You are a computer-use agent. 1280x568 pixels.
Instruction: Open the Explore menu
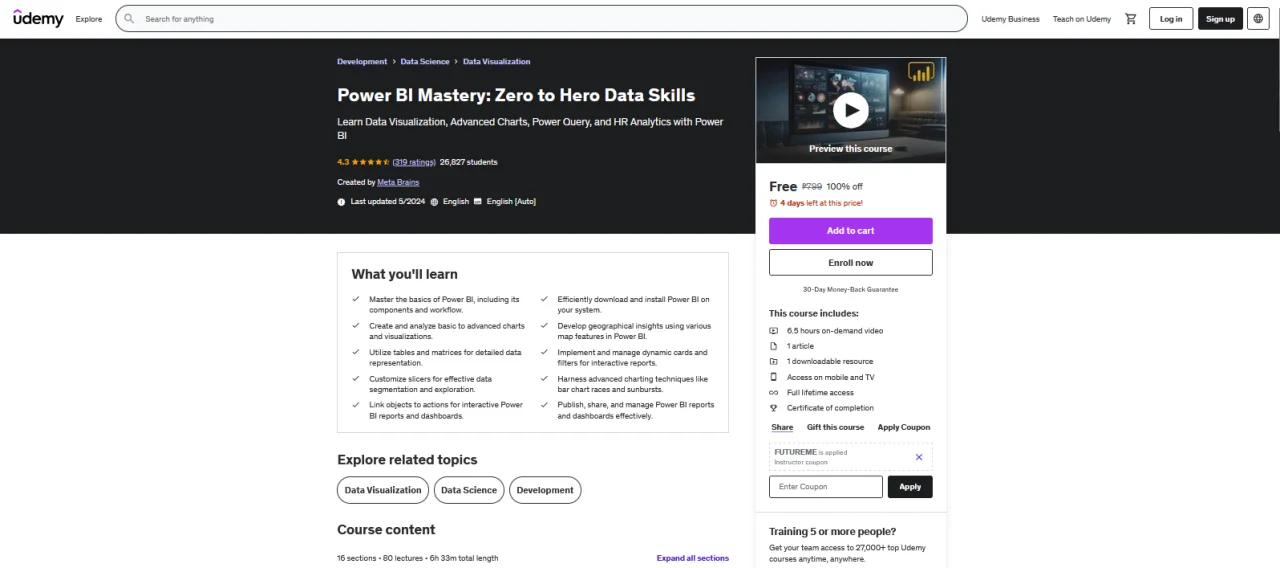point(89,19)
